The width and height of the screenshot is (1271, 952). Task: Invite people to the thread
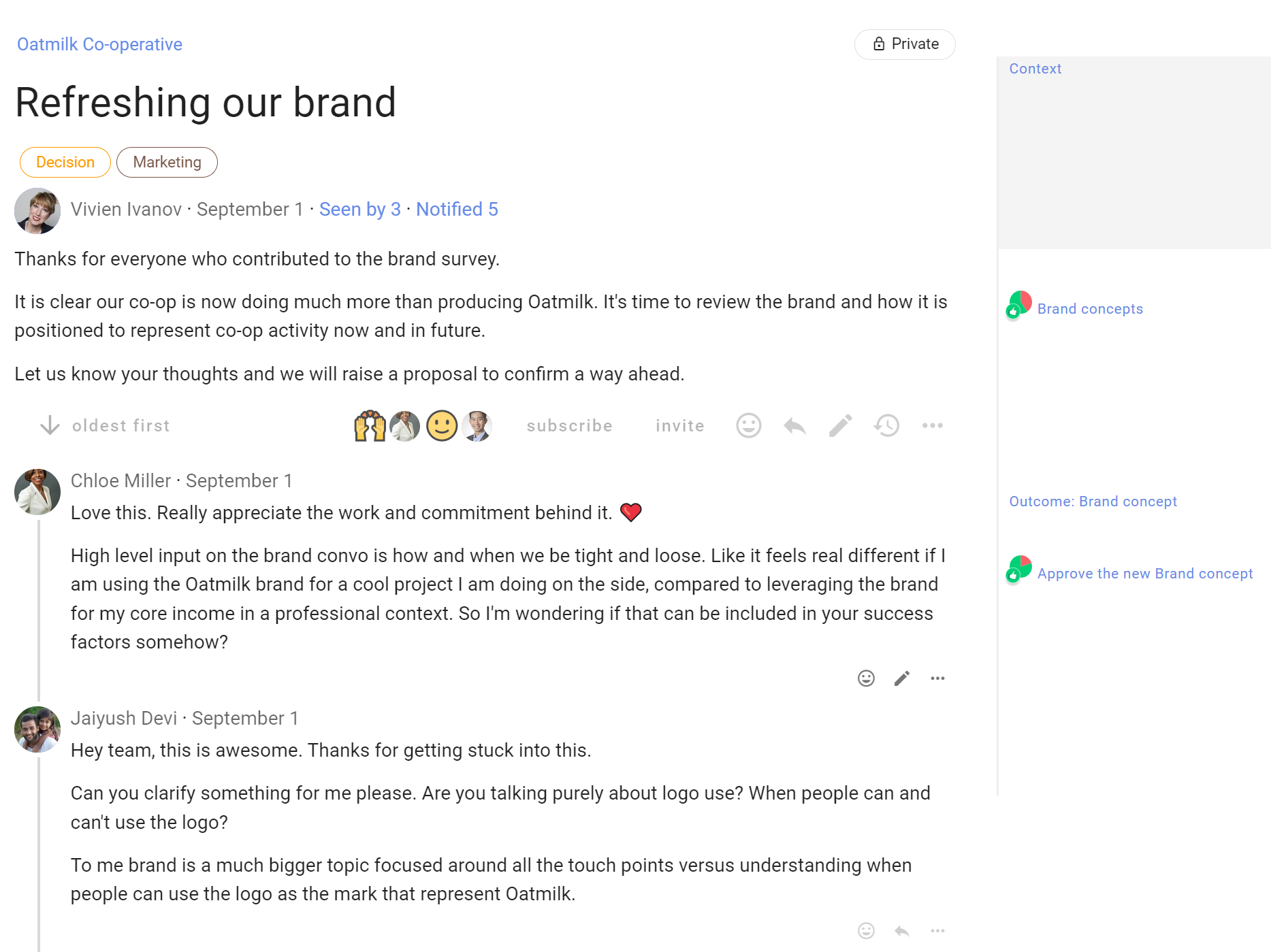click(679, 426)
